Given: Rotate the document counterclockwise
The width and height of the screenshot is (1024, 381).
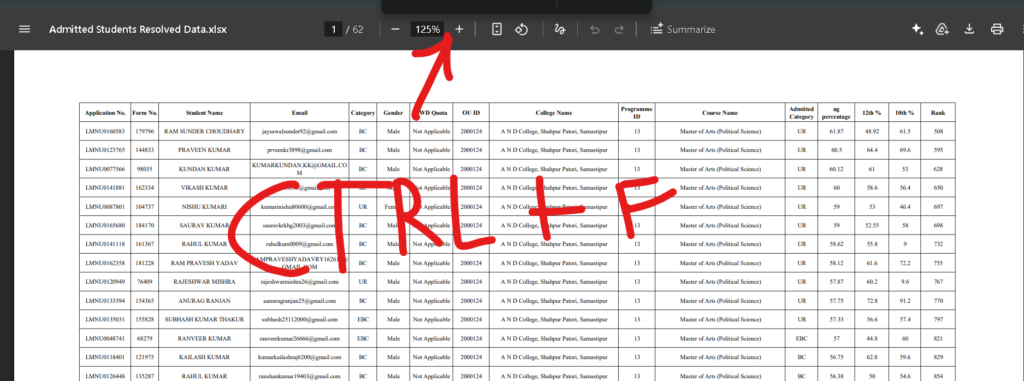Looking at the screenshot, I should coord(521,29).
